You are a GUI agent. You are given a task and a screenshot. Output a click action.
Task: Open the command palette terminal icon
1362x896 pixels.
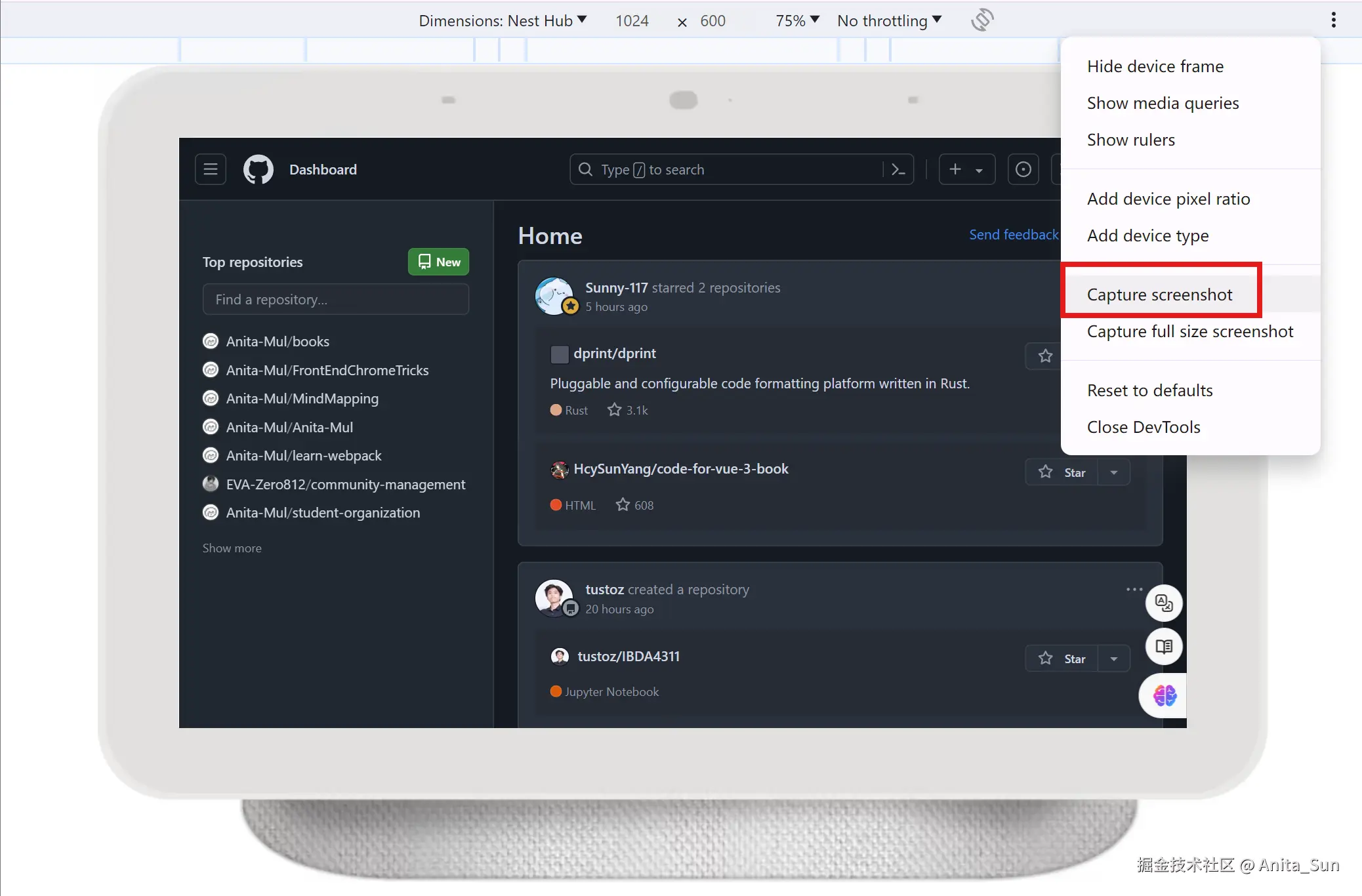898,170
